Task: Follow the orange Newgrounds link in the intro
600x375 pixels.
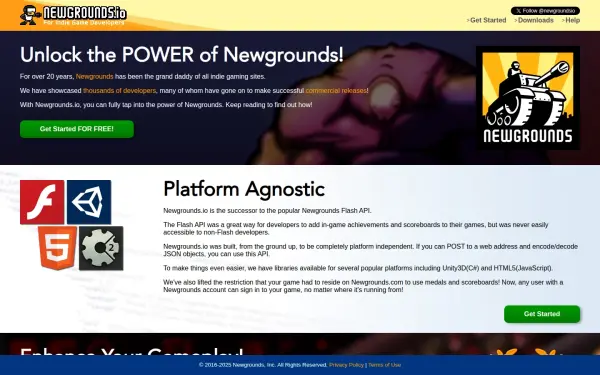Action: pyautogui.click(x=95, y=77)
